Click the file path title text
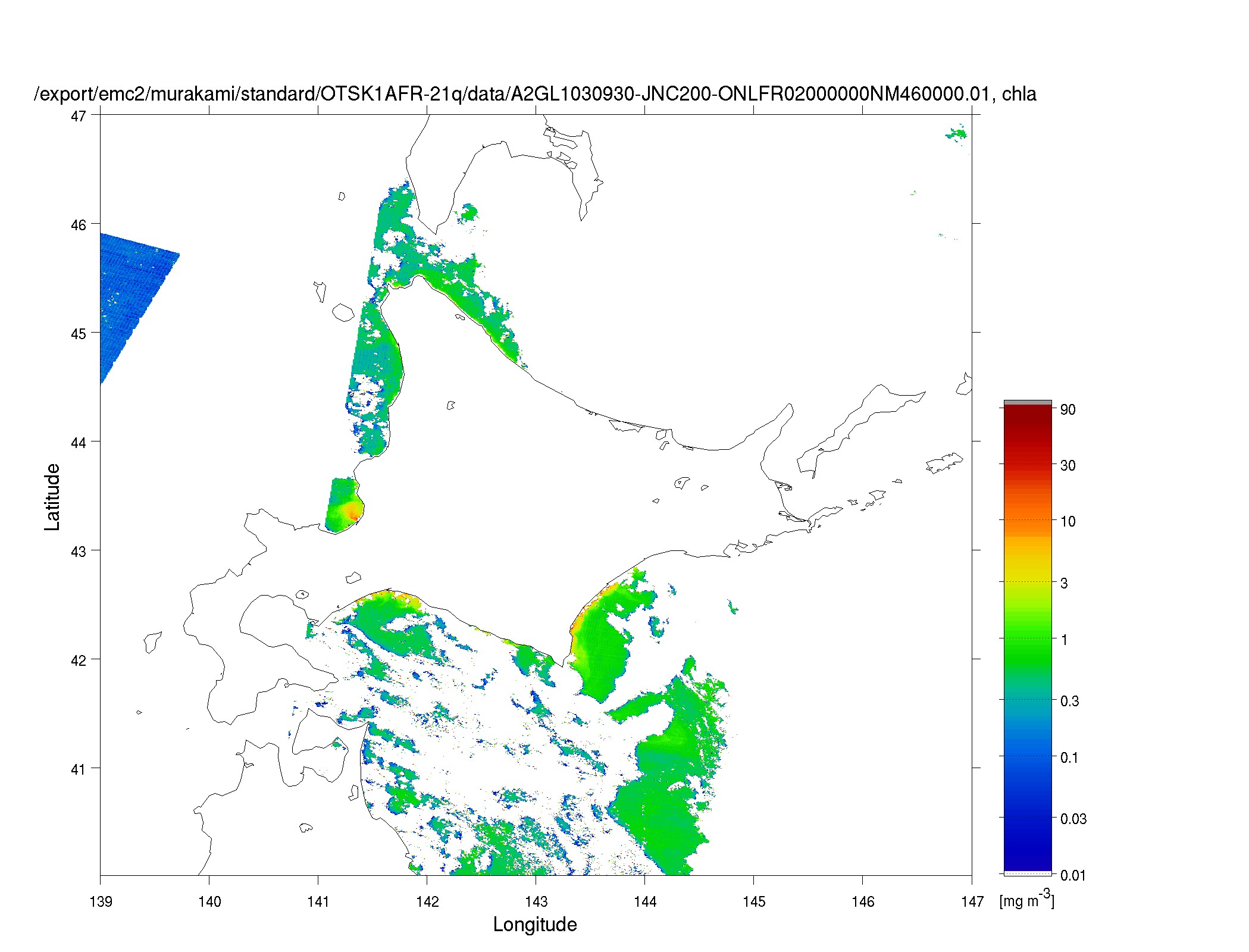 pyautogui.click(x=536, y=94)
